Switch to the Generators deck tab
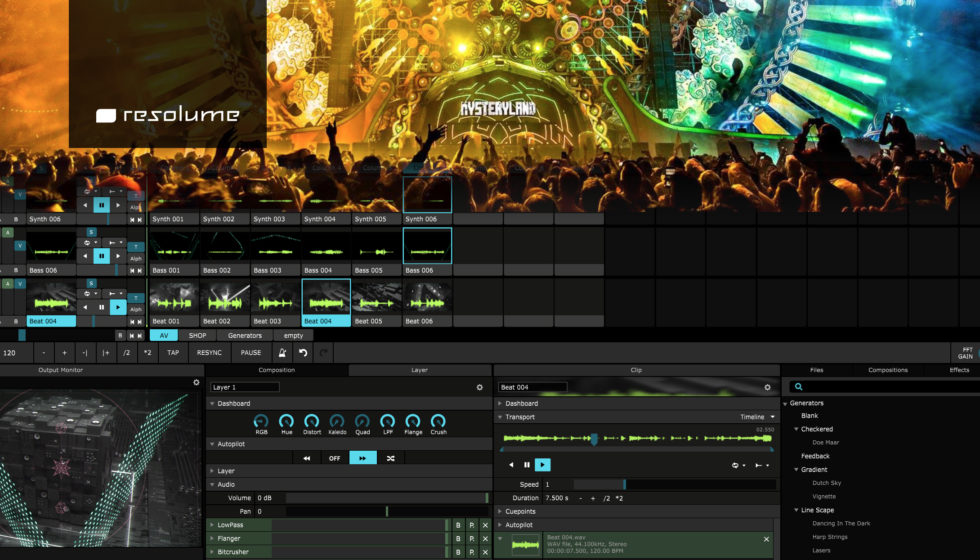This screenshot has width=980, height=560. [245, 336]
